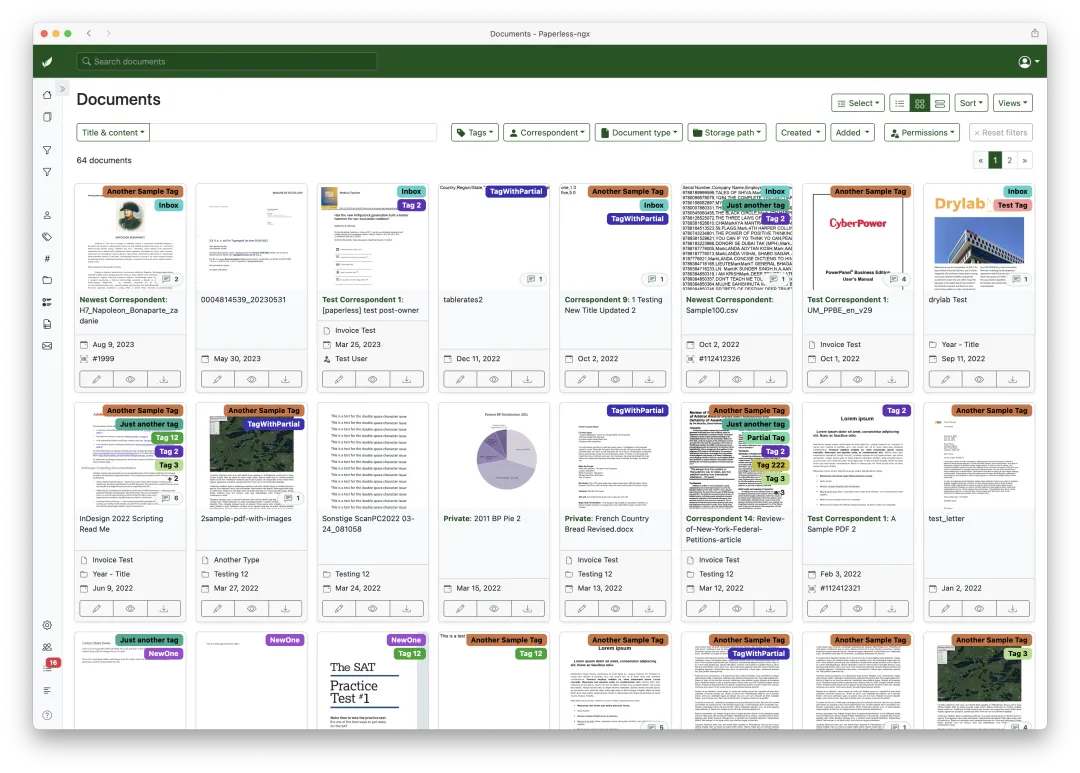Open the Documents icon in sidebar

point(47,117)
